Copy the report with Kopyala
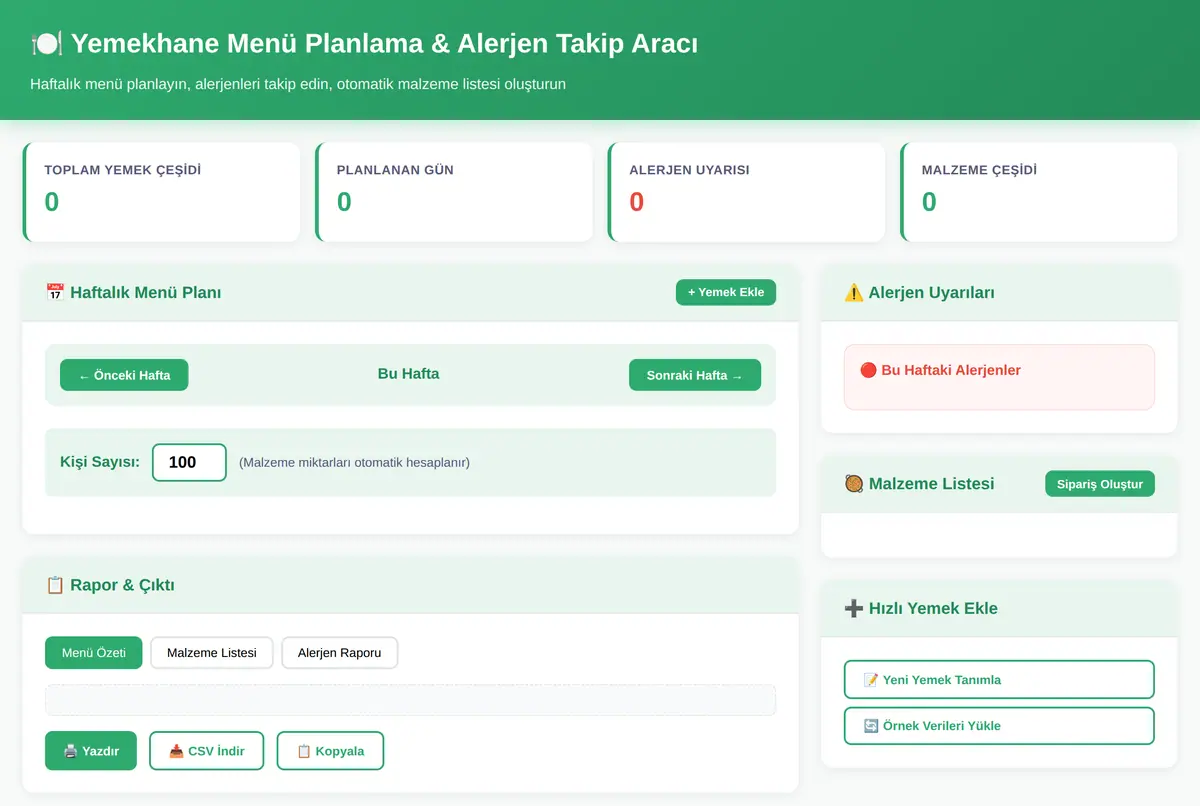This screenshot has height=806, width=1200. click(x=330, y=751)
